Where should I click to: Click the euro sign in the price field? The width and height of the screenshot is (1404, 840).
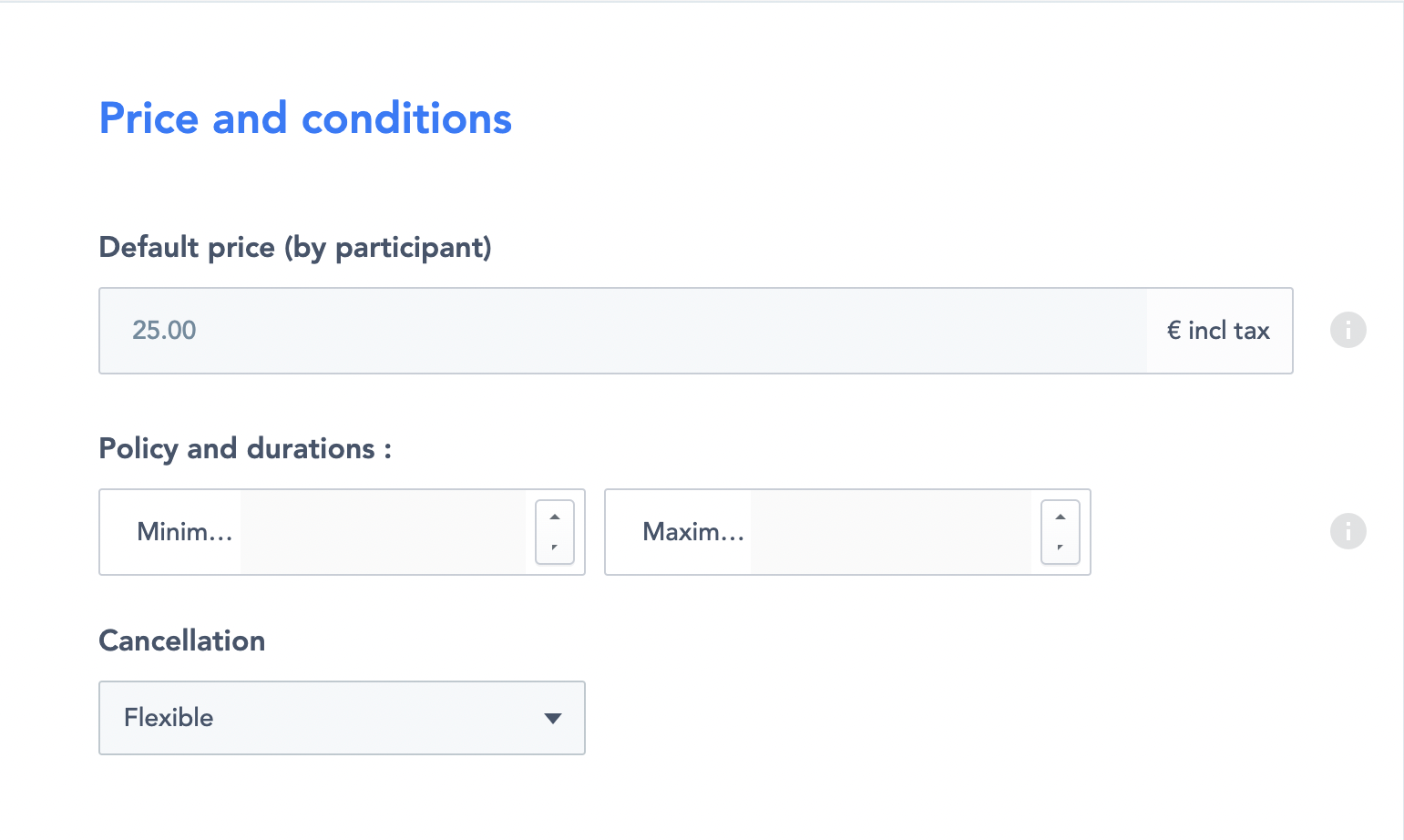coord(1173,331)
